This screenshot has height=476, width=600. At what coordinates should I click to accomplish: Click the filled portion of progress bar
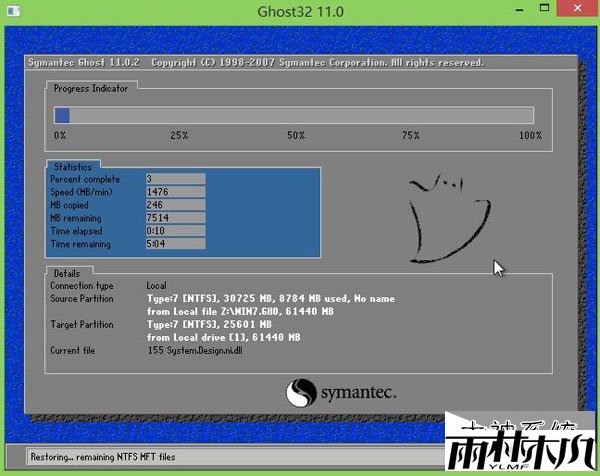[x=62, y=116]
